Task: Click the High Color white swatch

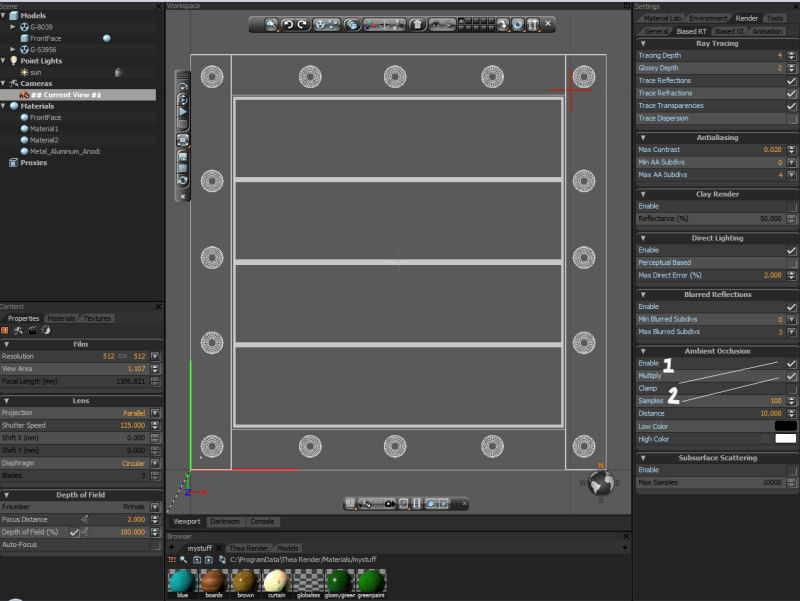Action: 785,438
